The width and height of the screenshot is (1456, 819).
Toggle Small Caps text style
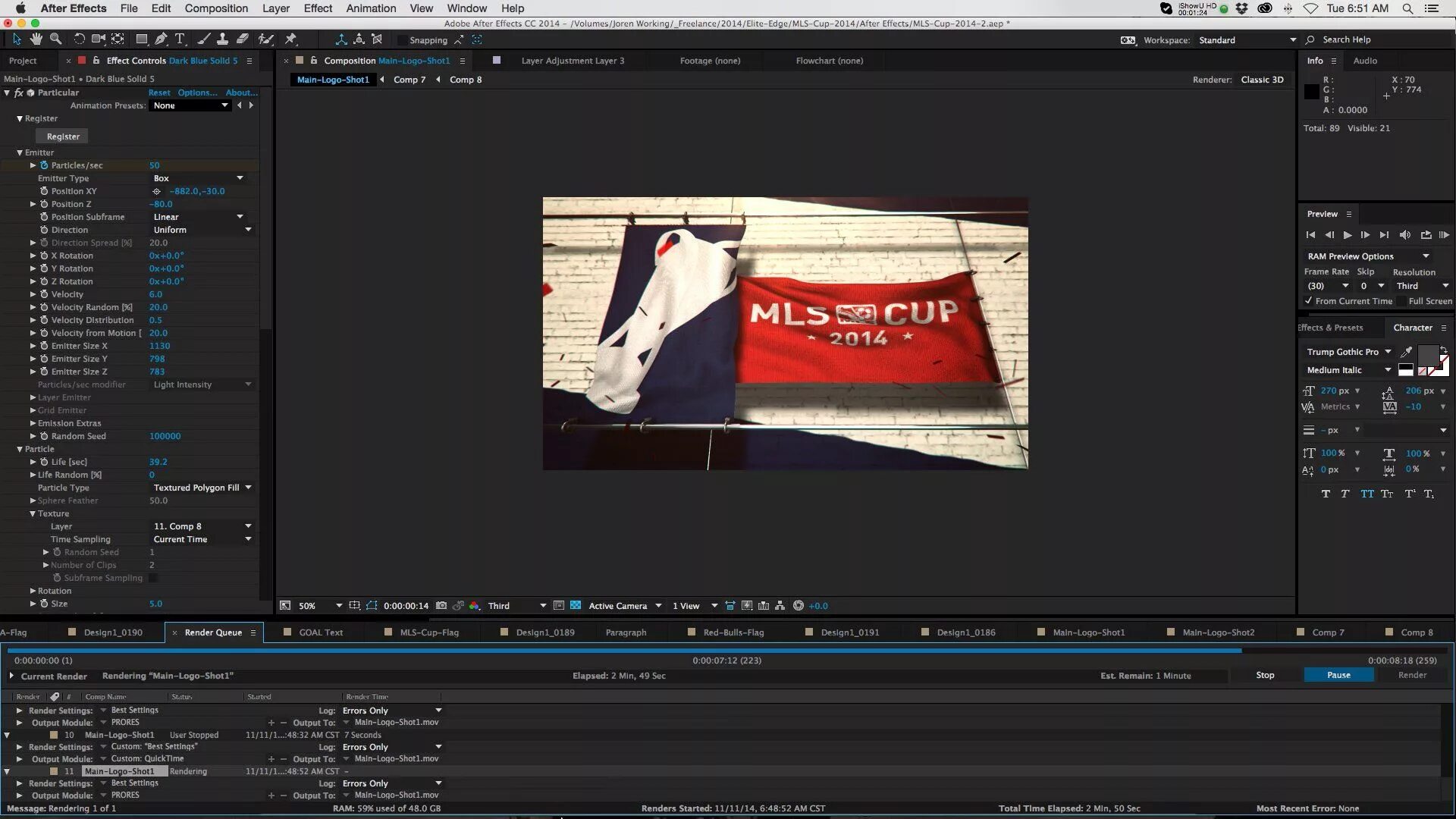click(1387, 494)
